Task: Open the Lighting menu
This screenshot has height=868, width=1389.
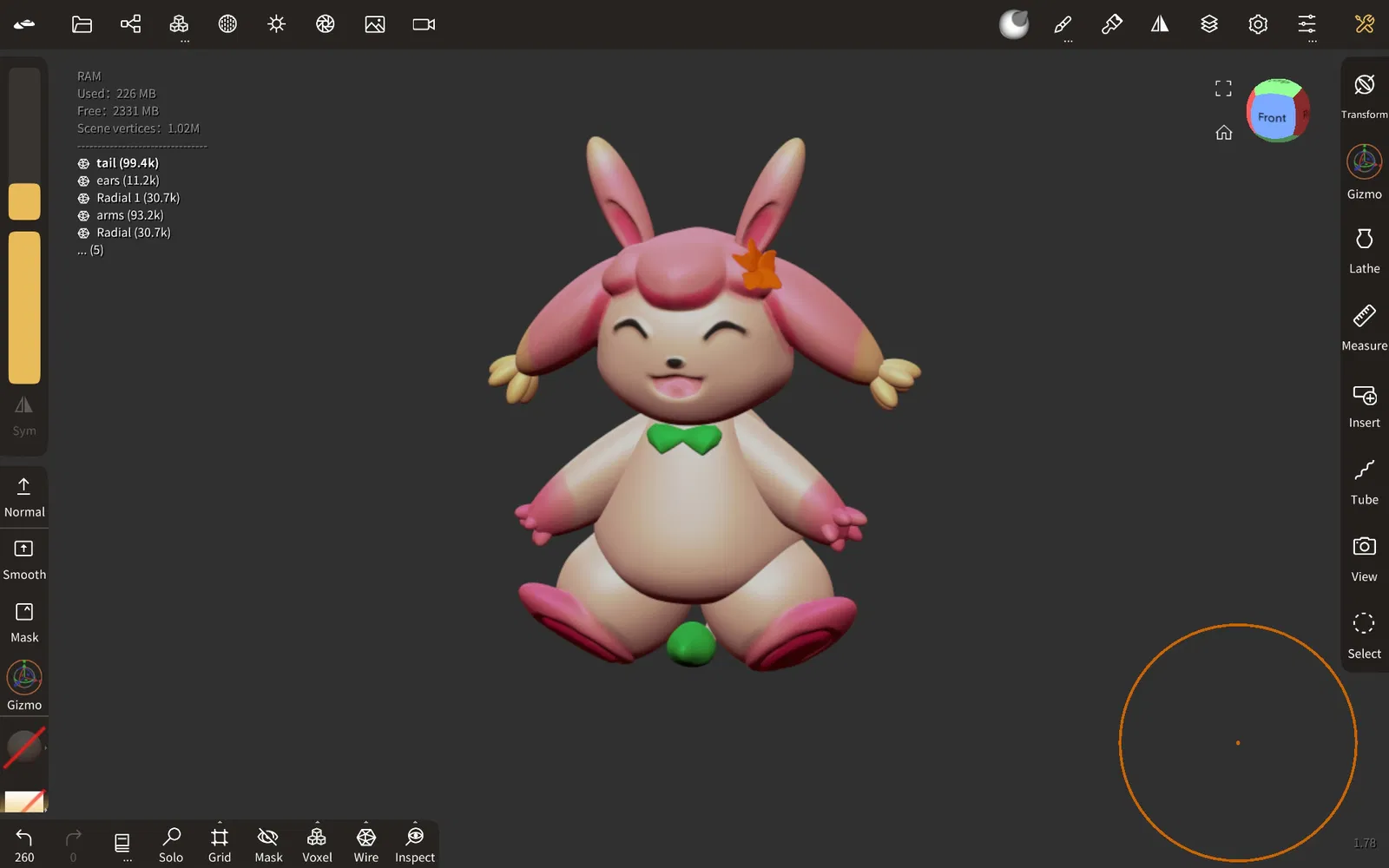Action: click(x=277, y=24)
